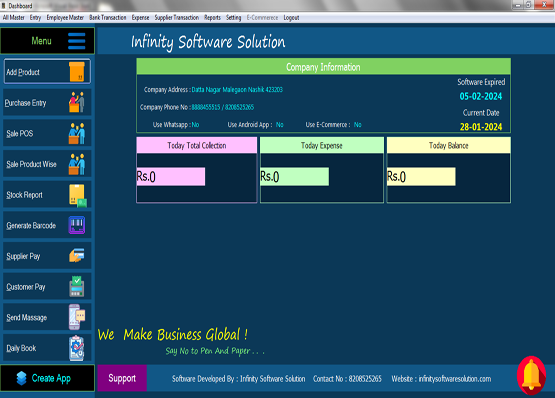Click the Supplier Pay card icon
The image size is (555, 398).
77,255
